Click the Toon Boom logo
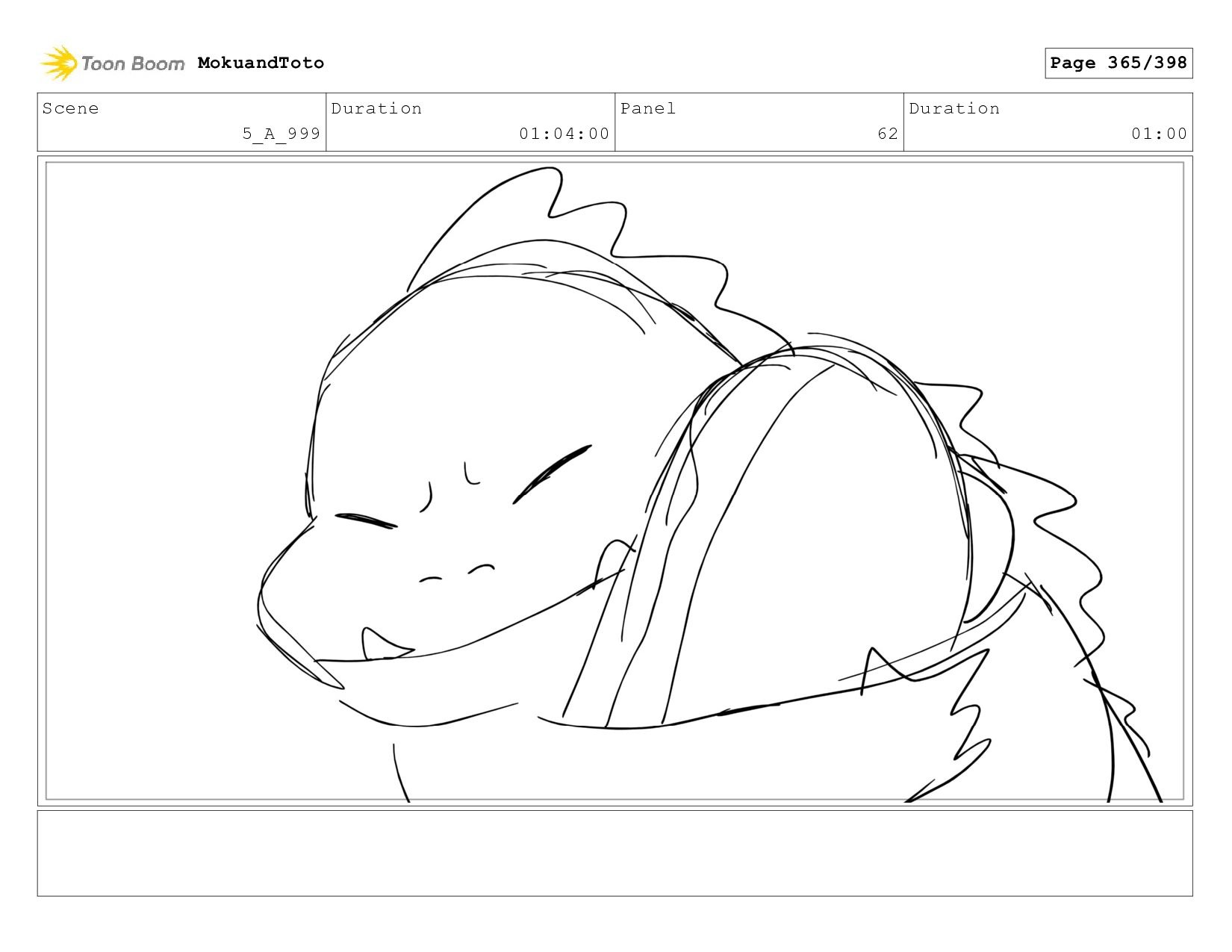 pos(112,63)
